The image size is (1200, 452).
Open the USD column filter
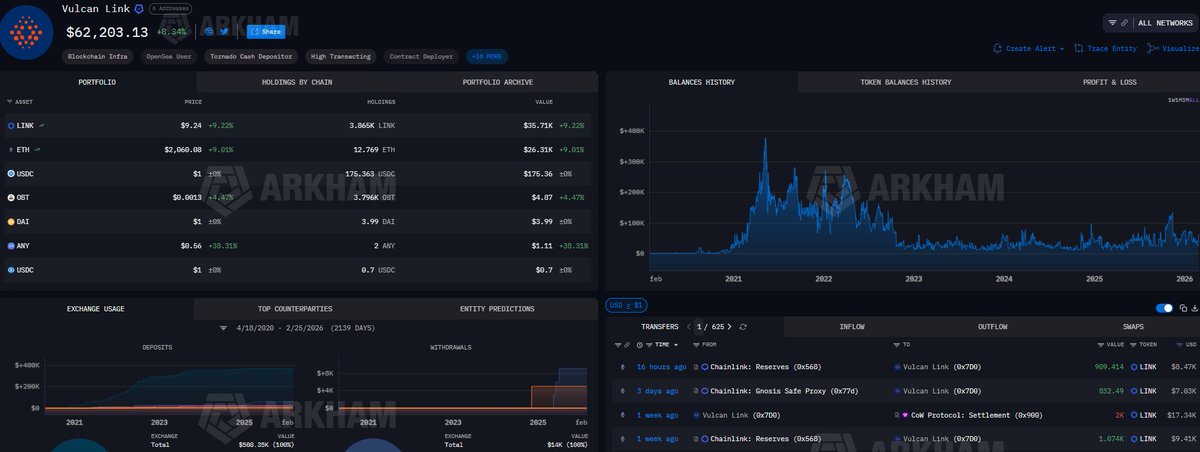point(1181,344)
